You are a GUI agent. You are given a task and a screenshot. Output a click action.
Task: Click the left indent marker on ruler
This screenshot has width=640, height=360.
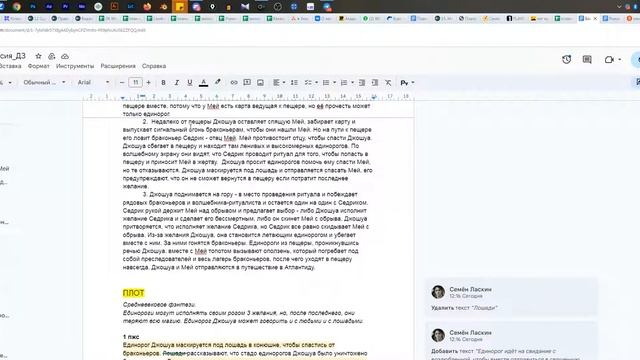(x=123, y=98)
